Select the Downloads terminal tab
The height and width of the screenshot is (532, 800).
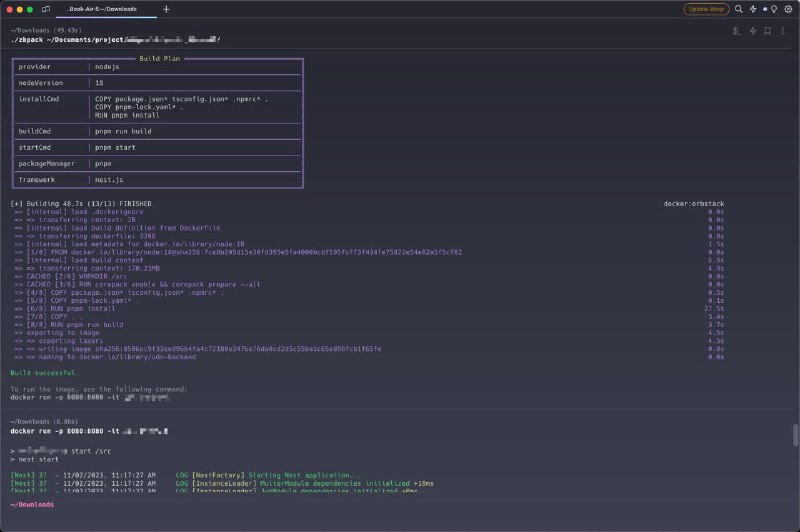(x=103, y=9)
